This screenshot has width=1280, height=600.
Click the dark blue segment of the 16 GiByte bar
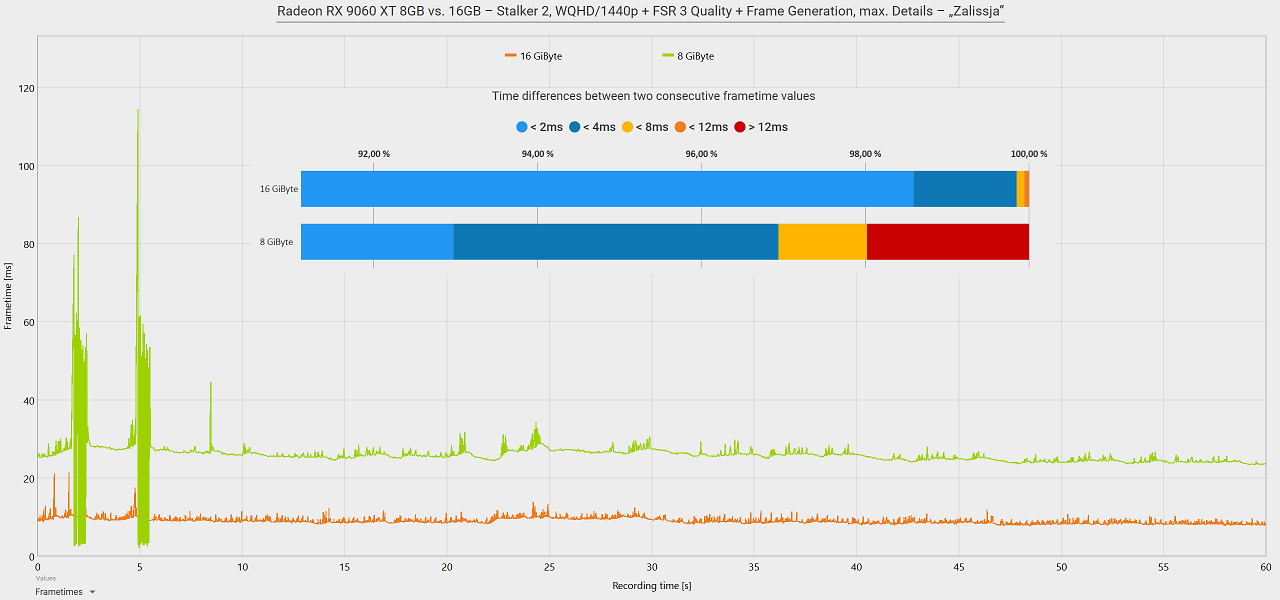pos(965,189)
